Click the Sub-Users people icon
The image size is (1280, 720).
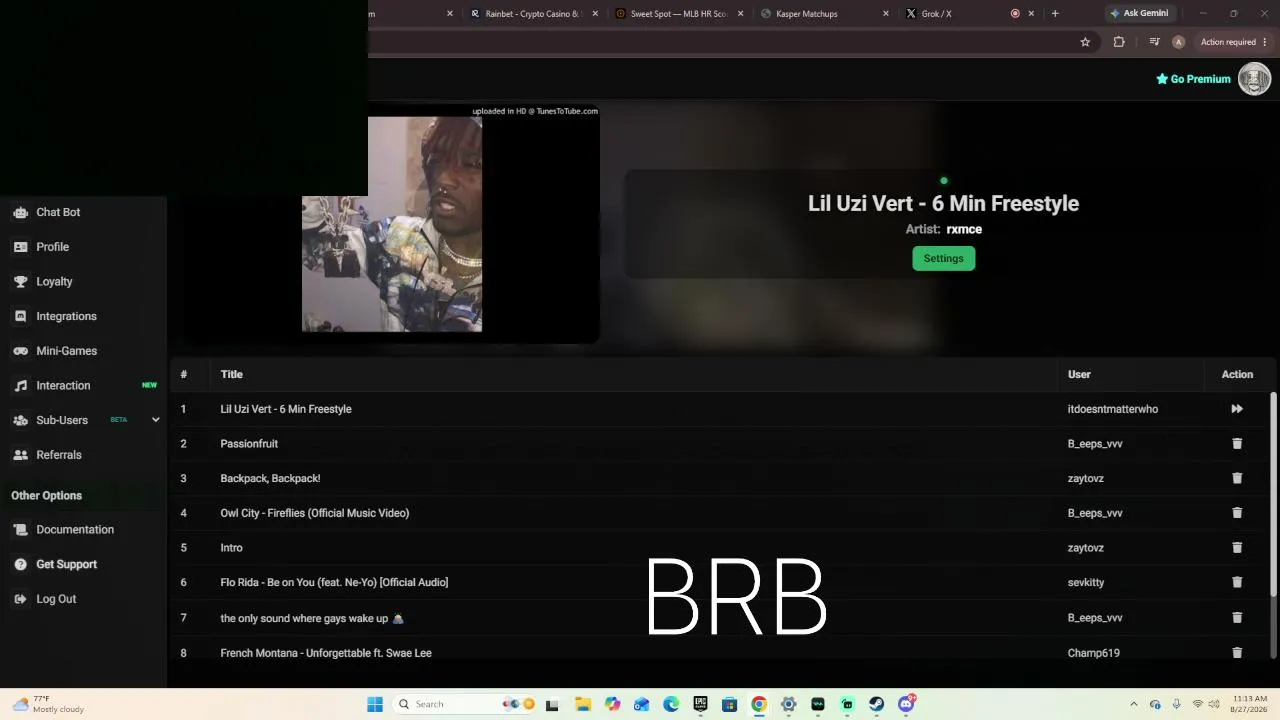[20, 420]
